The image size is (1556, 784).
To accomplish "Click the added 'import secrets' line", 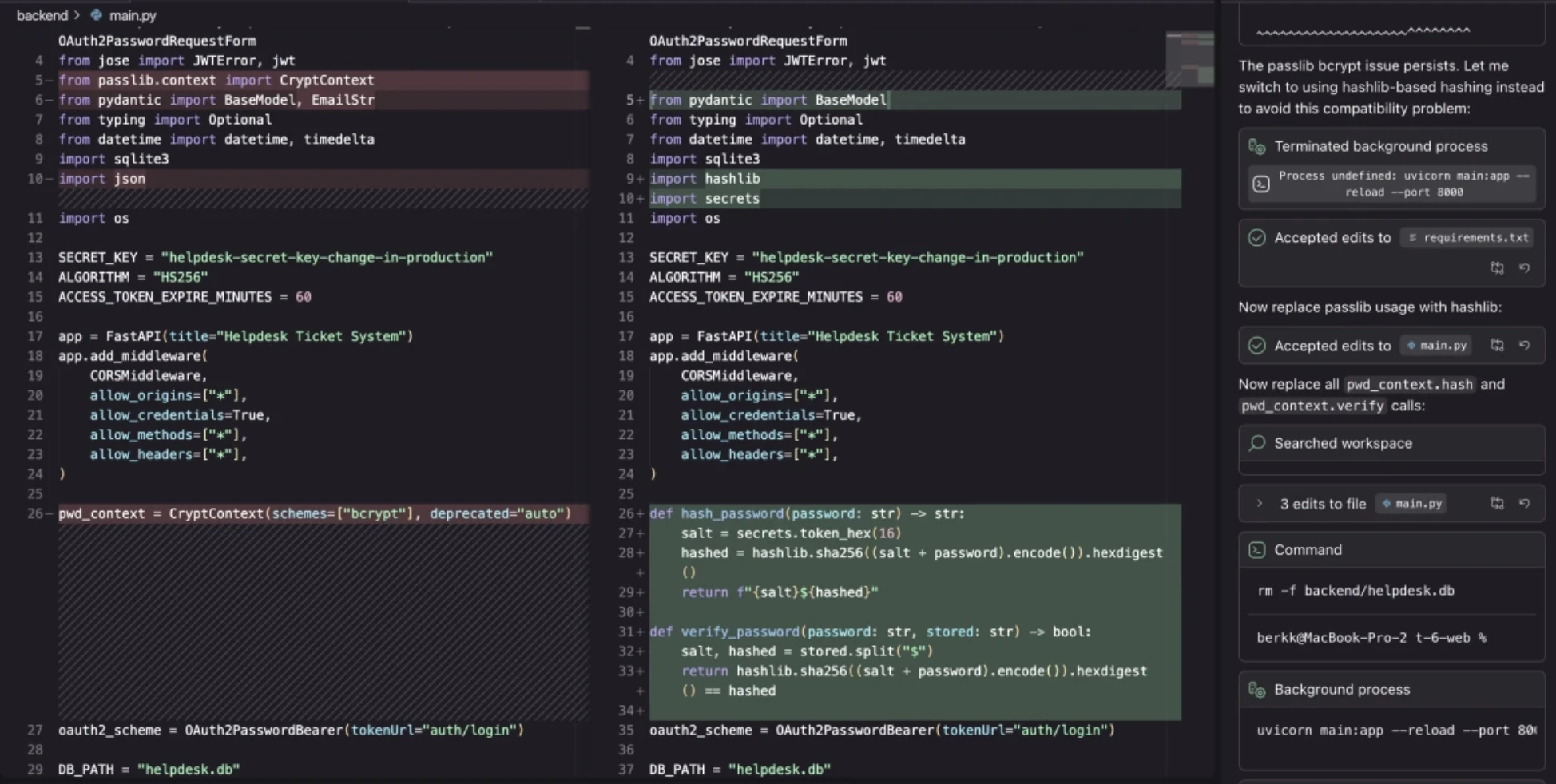I will tap(705, 198).
